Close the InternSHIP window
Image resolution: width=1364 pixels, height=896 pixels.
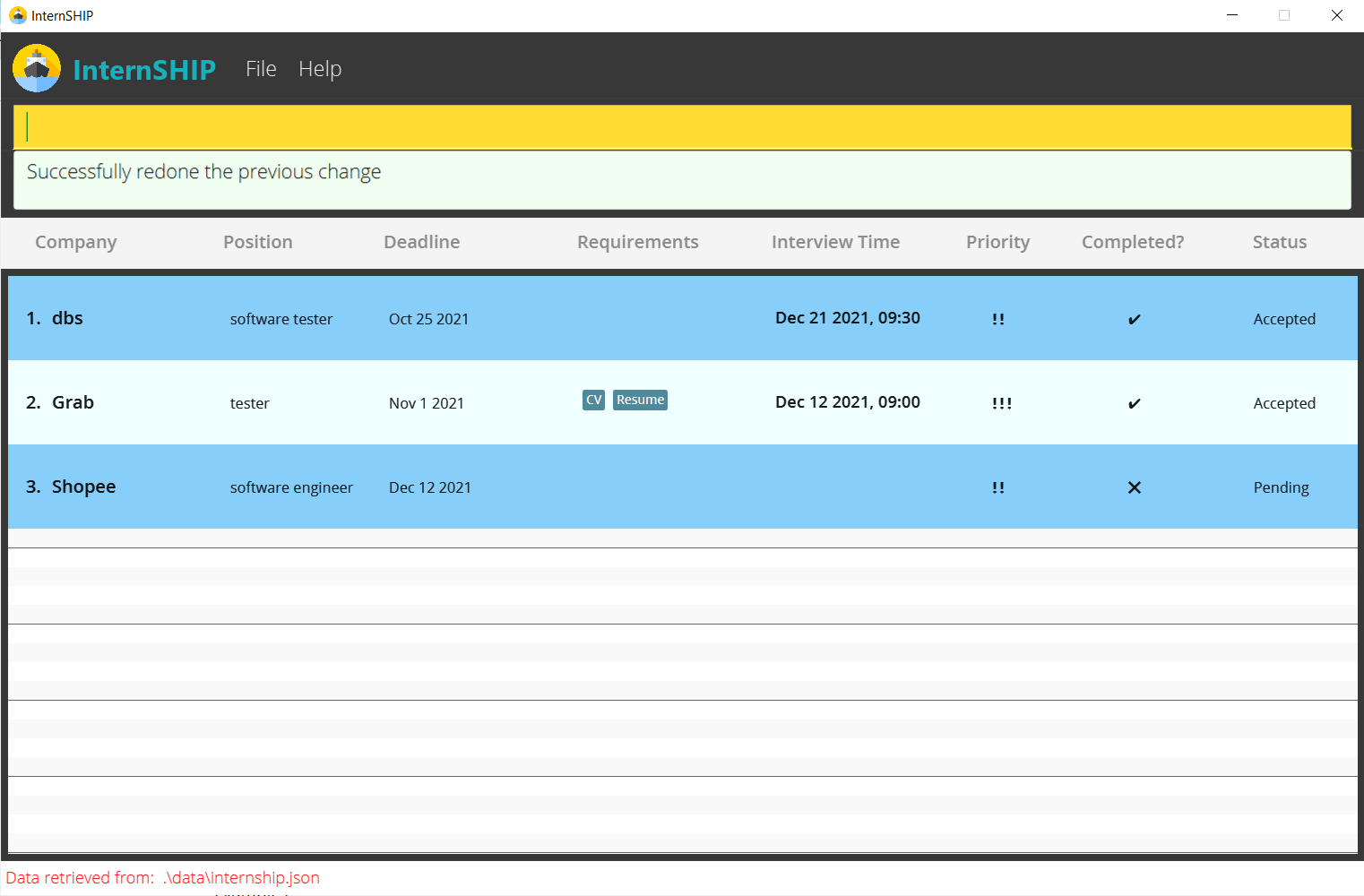point(1337,15)
